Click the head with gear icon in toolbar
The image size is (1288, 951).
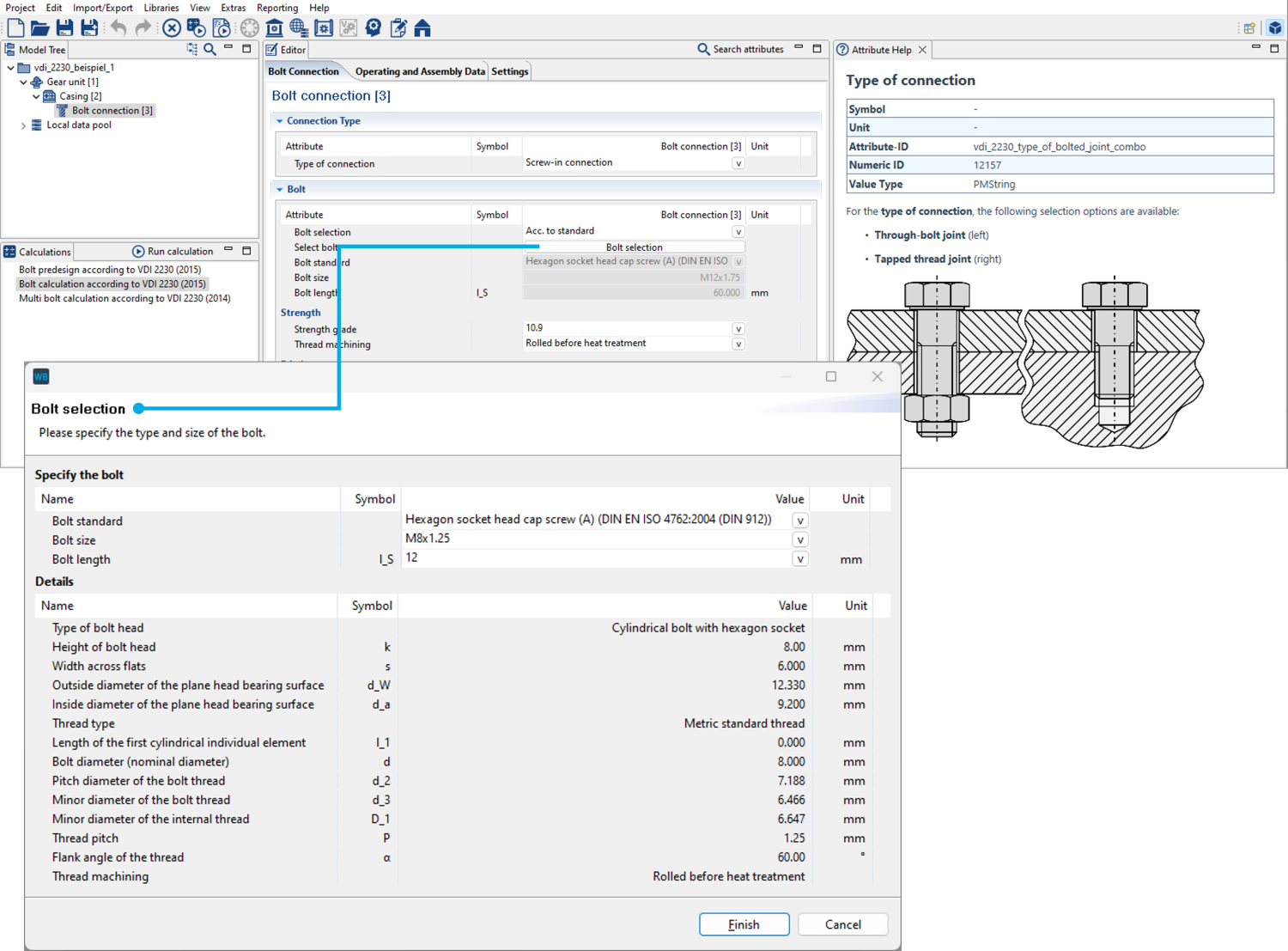click(x=373, y=28)
